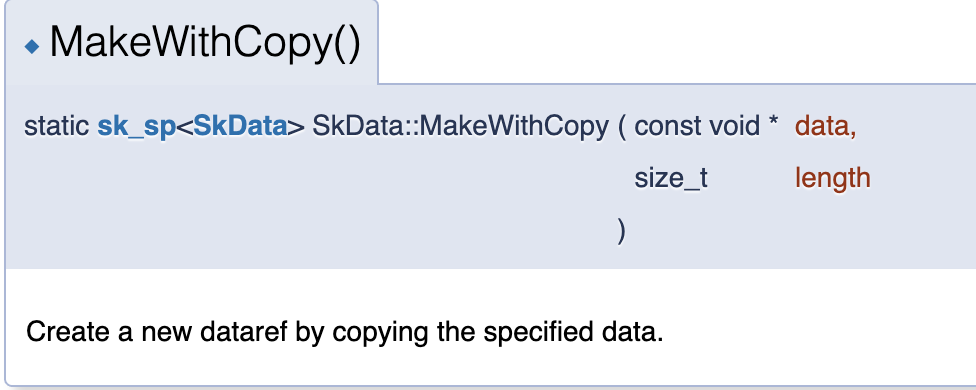Follow the SkData class link
This screenshot has width=976, height=390.
pos(240,127)
